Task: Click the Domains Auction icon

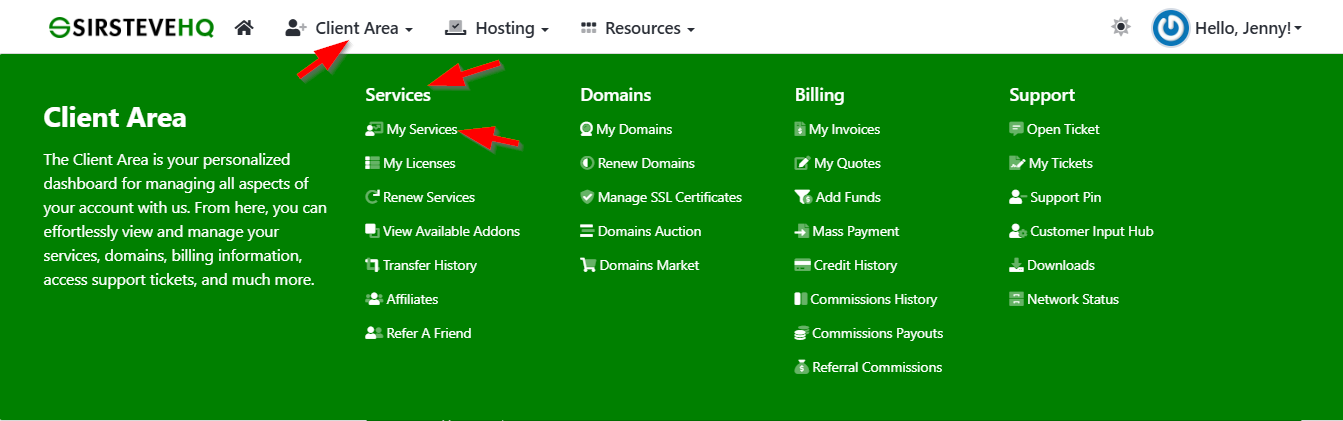Action: coord(587,231)
